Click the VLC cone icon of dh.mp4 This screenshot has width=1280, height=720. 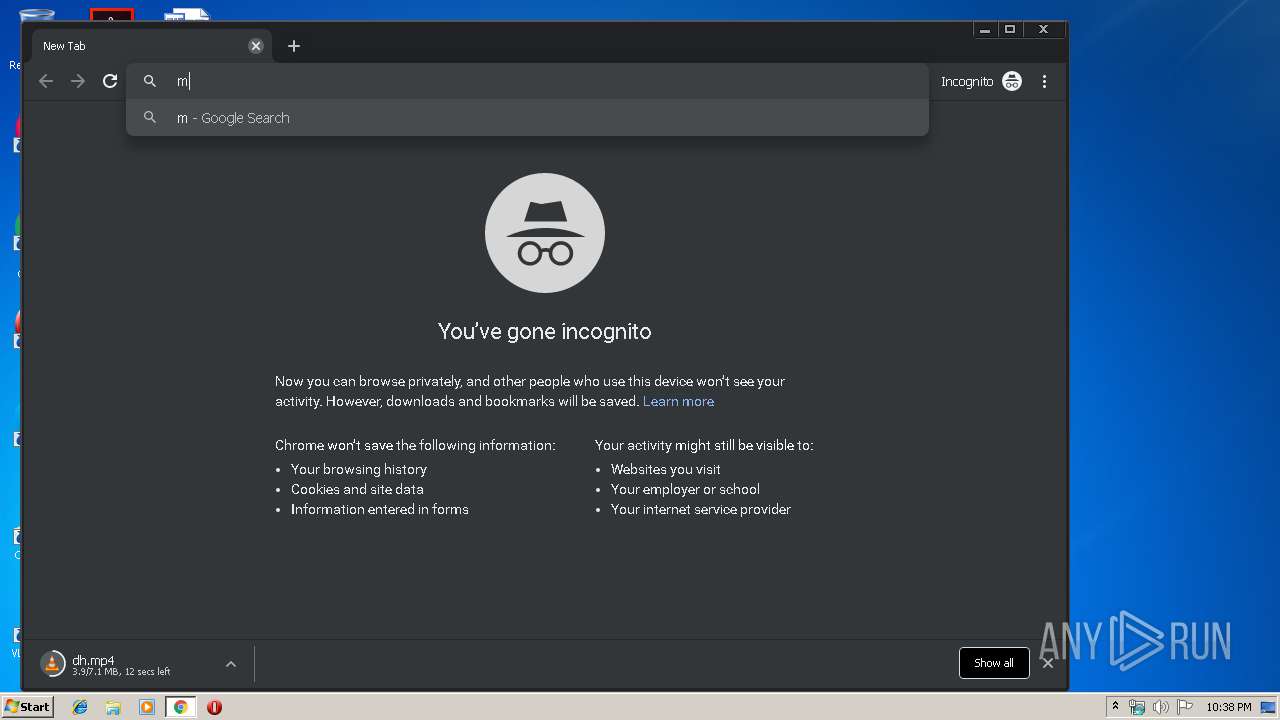click(x=52, y=664)
